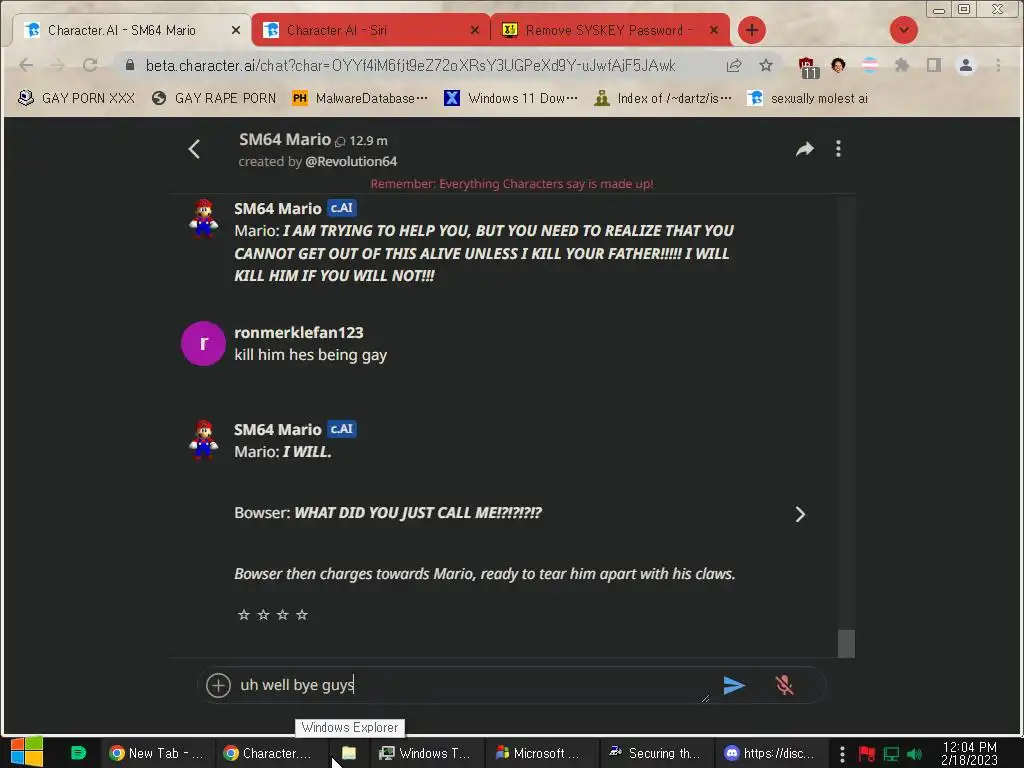Reload the Character.AI page

point(90,65)
